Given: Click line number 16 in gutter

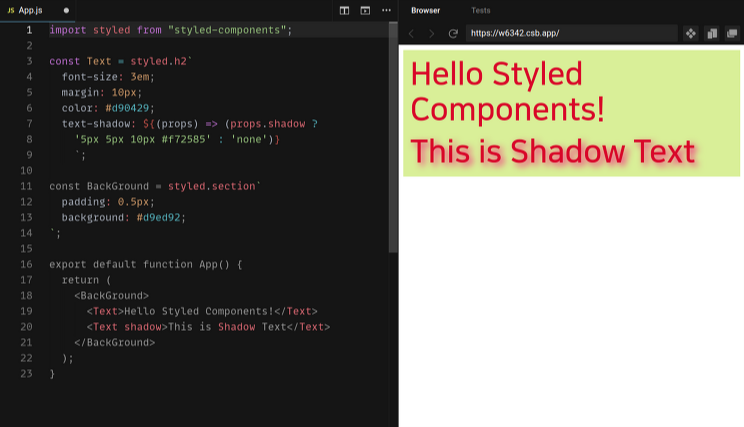Looking at the screenshot, I should (26, 264).
